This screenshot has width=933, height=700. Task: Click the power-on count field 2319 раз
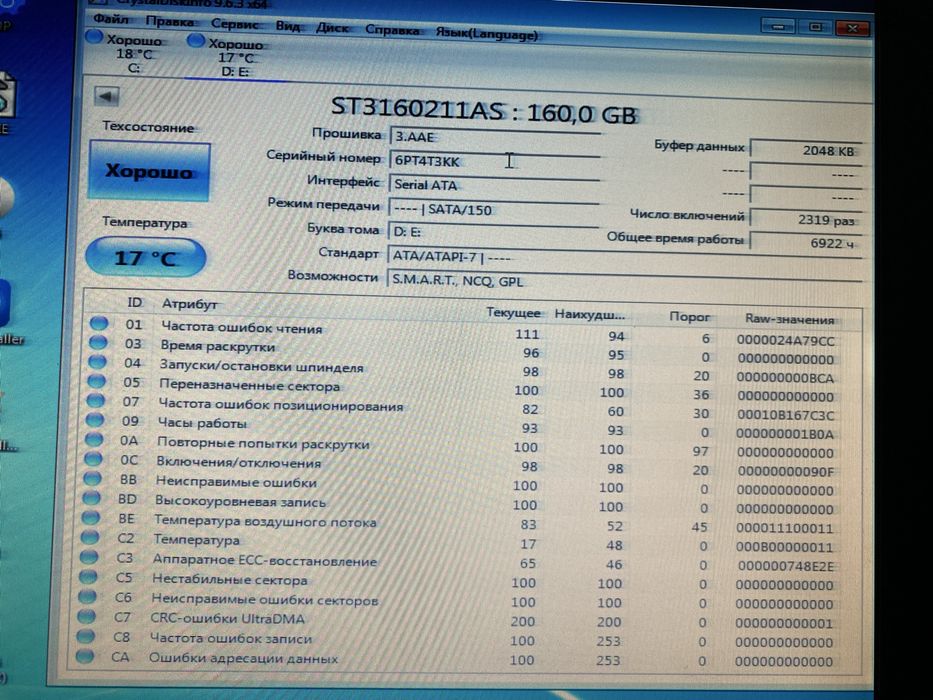[806, 220]
